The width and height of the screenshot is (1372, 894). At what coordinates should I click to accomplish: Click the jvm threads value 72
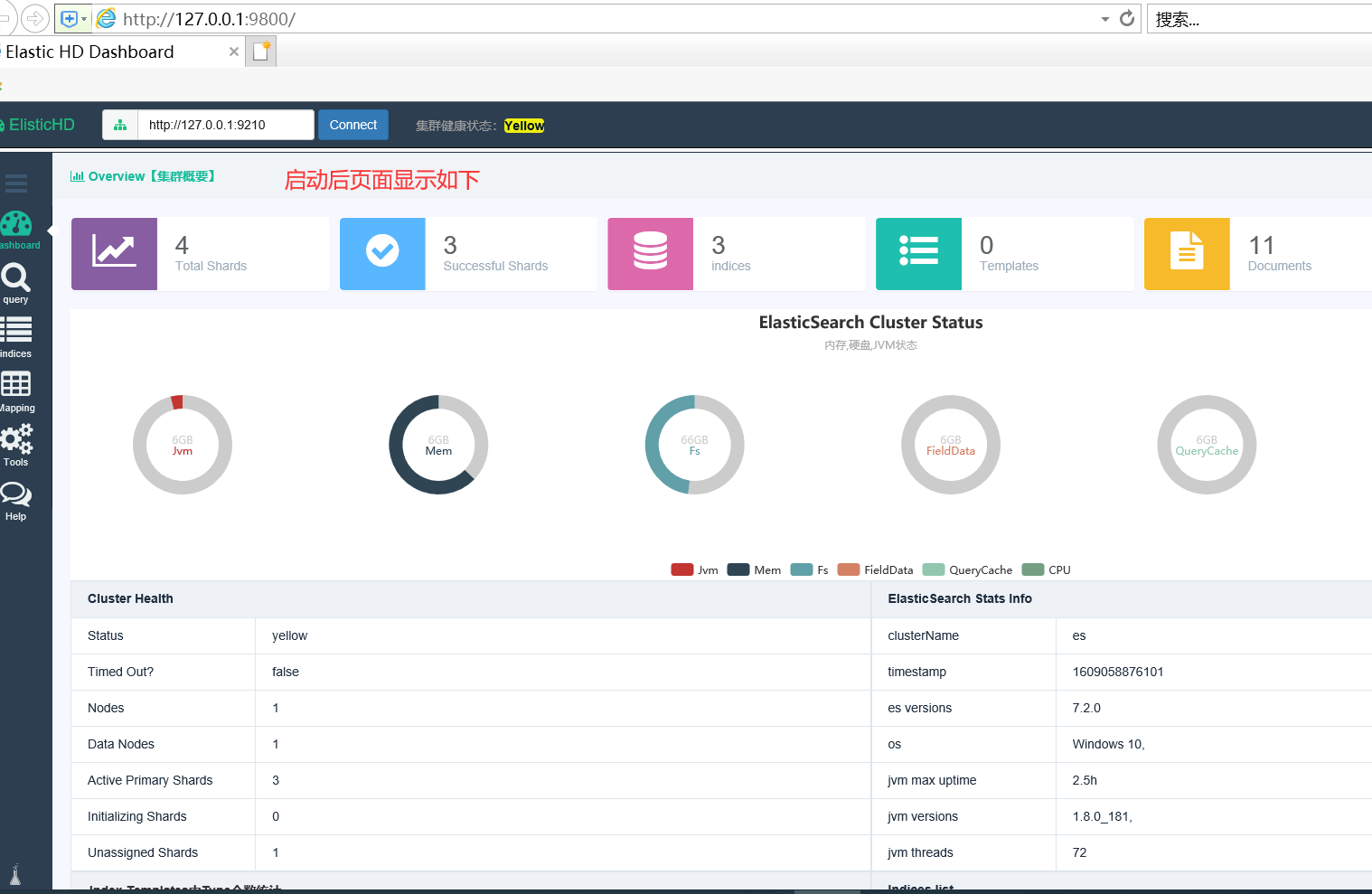[1079, 852]
